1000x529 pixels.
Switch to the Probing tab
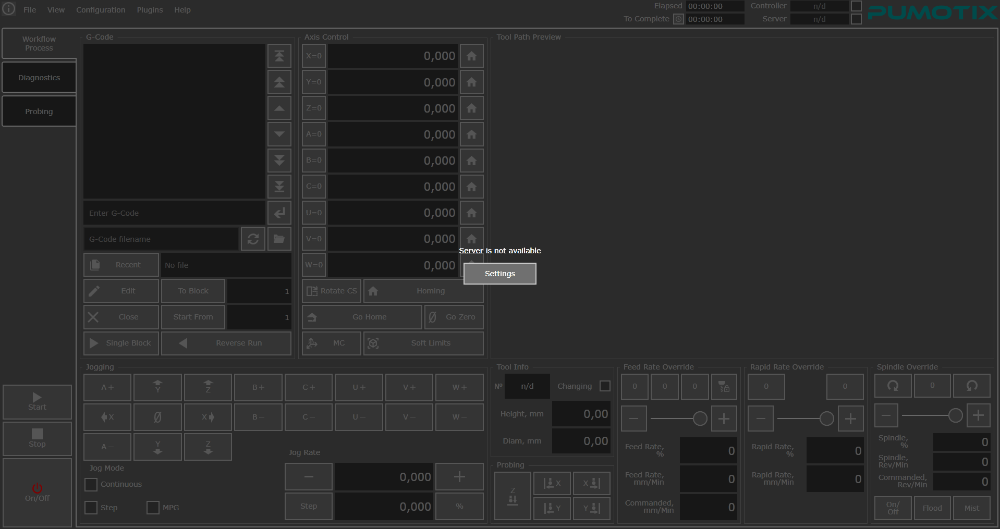[x=39, y=111]
